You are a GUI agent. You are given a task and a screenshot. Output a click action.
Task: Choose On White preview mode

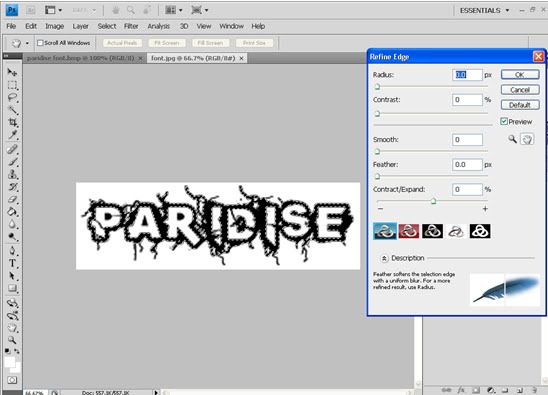(x=456, y=231)
